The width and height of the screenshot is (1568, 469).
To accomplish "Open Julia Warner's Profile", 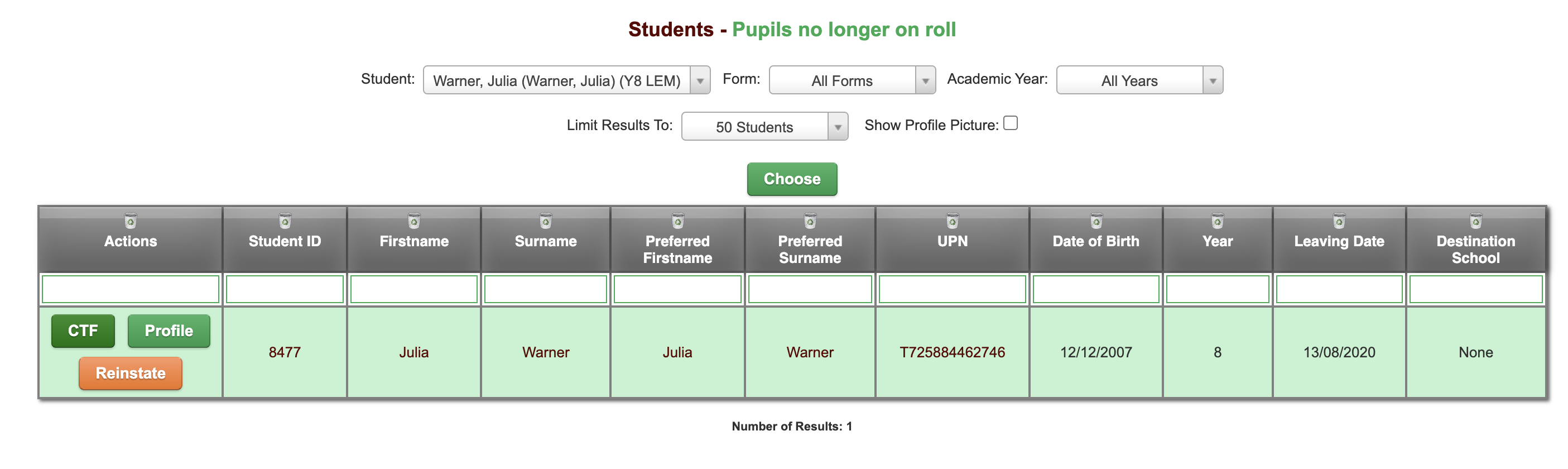I will click(x=169, y=331).
